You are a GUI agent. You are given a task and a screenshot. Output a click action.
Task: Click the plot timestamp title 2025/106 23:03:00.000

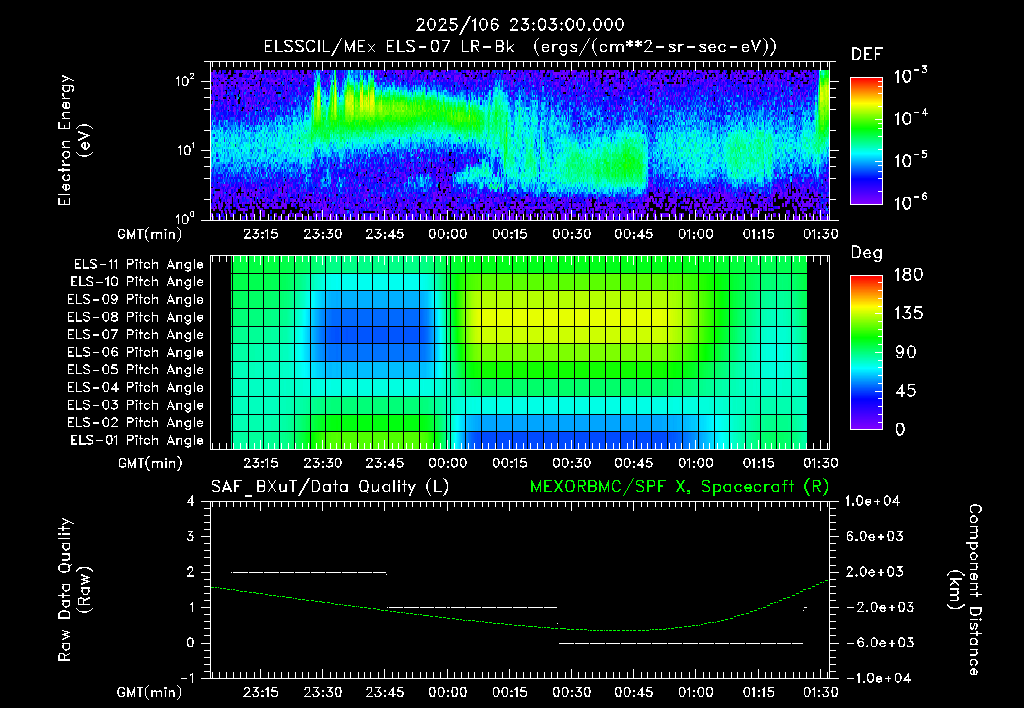pos(520,25)
